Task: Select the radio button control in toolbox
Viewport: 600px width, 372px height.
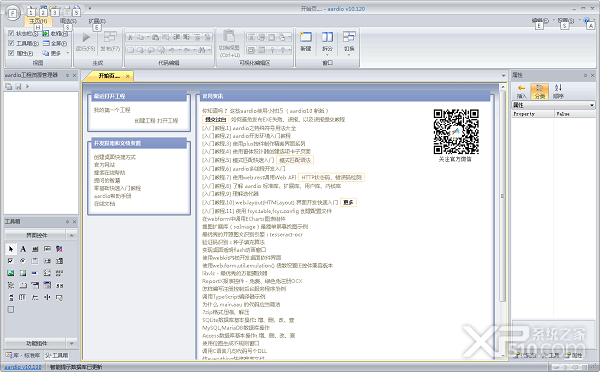Action: coord(23,261)
